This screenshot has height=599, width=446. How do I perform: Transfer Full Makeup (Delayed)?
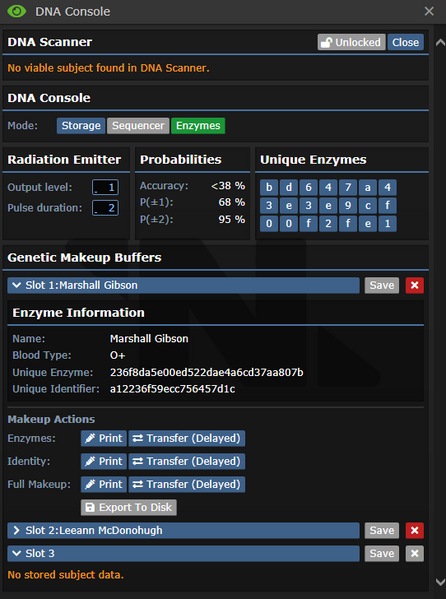[187, 484]
